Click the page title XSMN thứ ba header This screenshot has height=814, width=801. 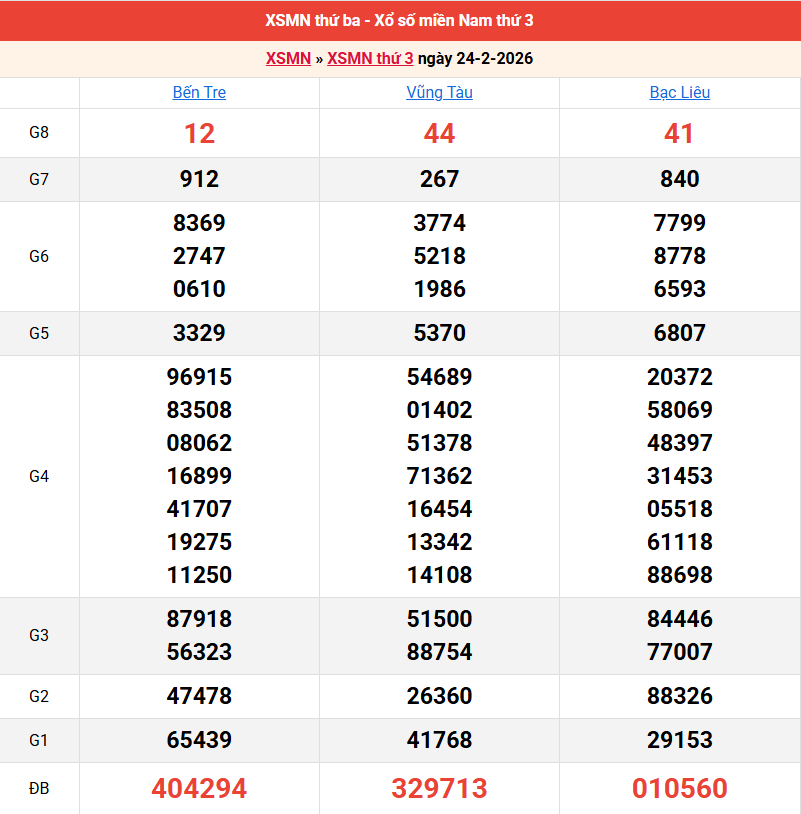(400, 21)
